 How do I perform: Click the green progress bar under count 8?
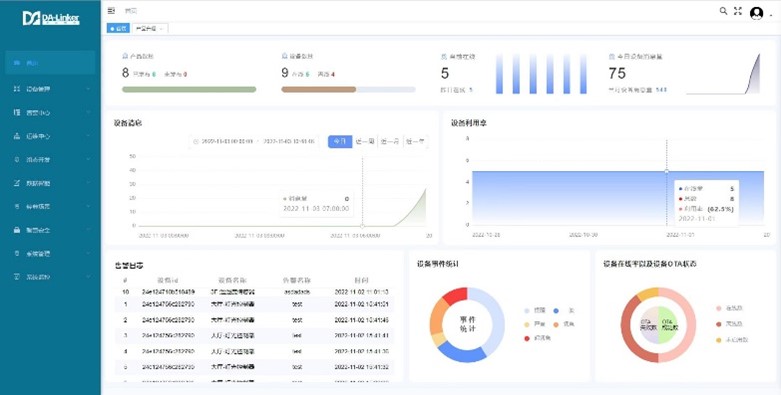click(x=189, y=90)
